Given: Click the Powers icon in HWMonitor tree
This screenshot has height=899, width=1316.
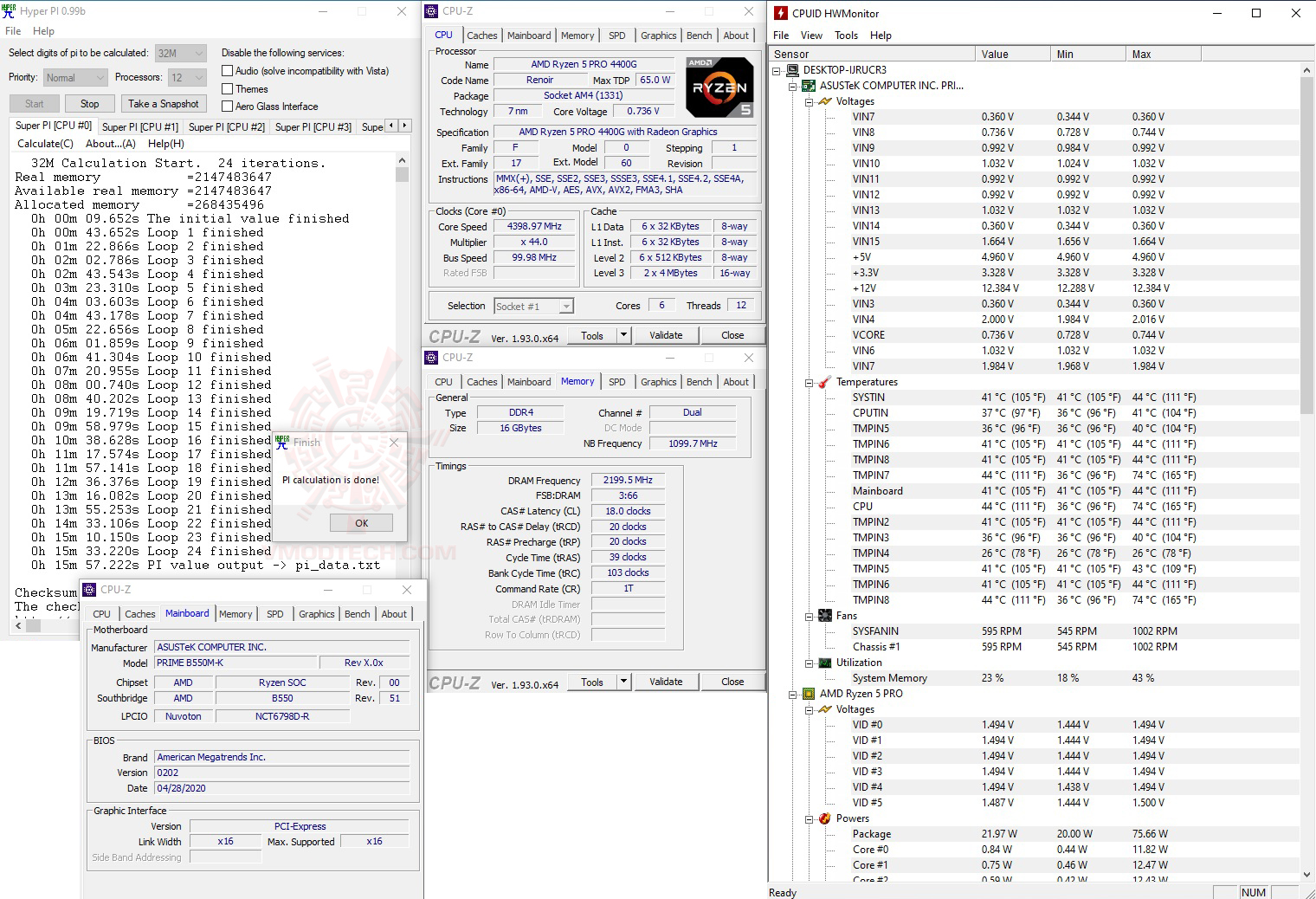Looking at the screenshot, I should coord(824,818).
